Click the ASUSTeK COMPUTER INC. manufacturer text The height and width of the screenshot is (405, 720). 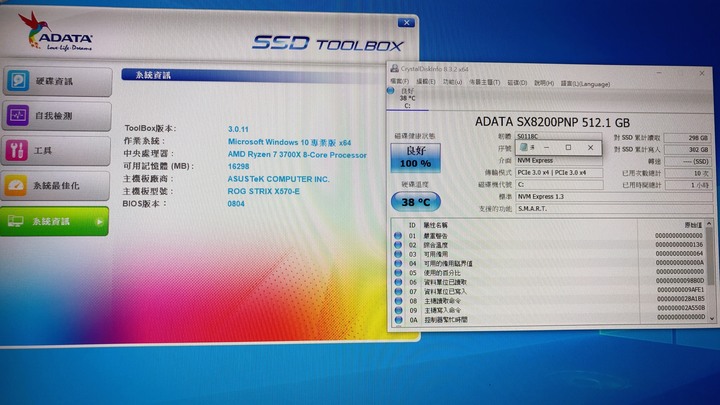tap(278, 179)
